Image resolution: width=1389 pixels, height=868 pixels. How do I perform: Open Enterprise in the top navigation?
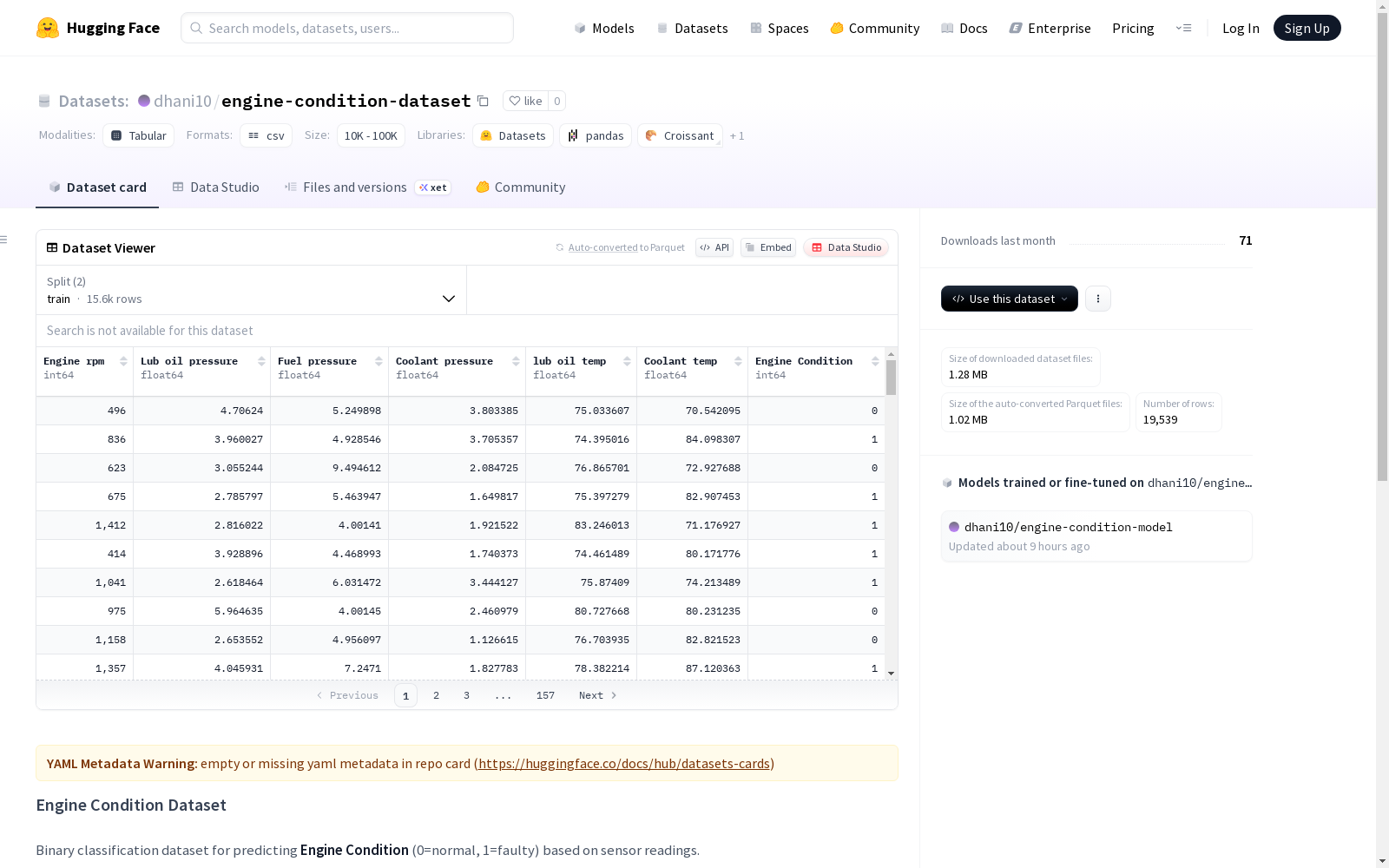(x=1050, y=28)
